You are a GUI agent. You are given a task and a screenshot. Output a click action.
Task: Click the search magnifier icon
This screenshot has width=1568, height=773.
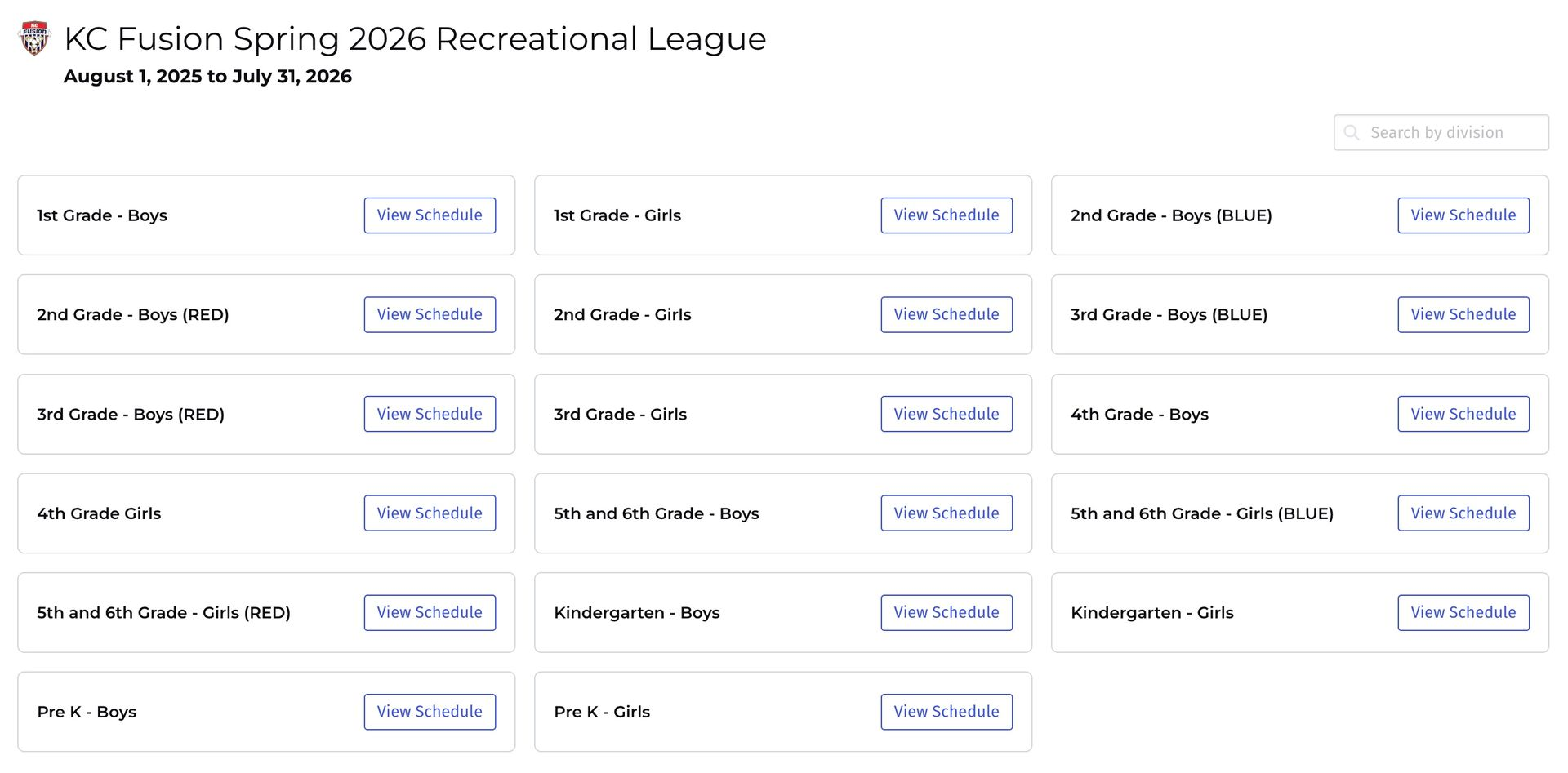pos(1352,133)
